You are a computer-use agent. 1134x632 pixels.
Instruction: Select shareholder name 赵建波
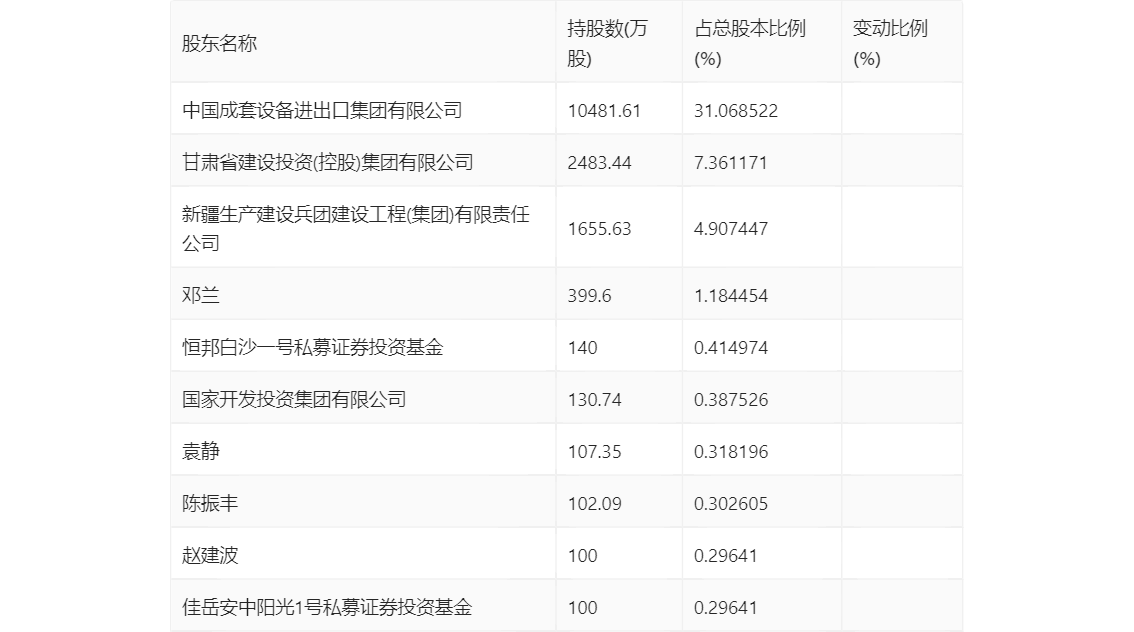click(x=210, y=556)
